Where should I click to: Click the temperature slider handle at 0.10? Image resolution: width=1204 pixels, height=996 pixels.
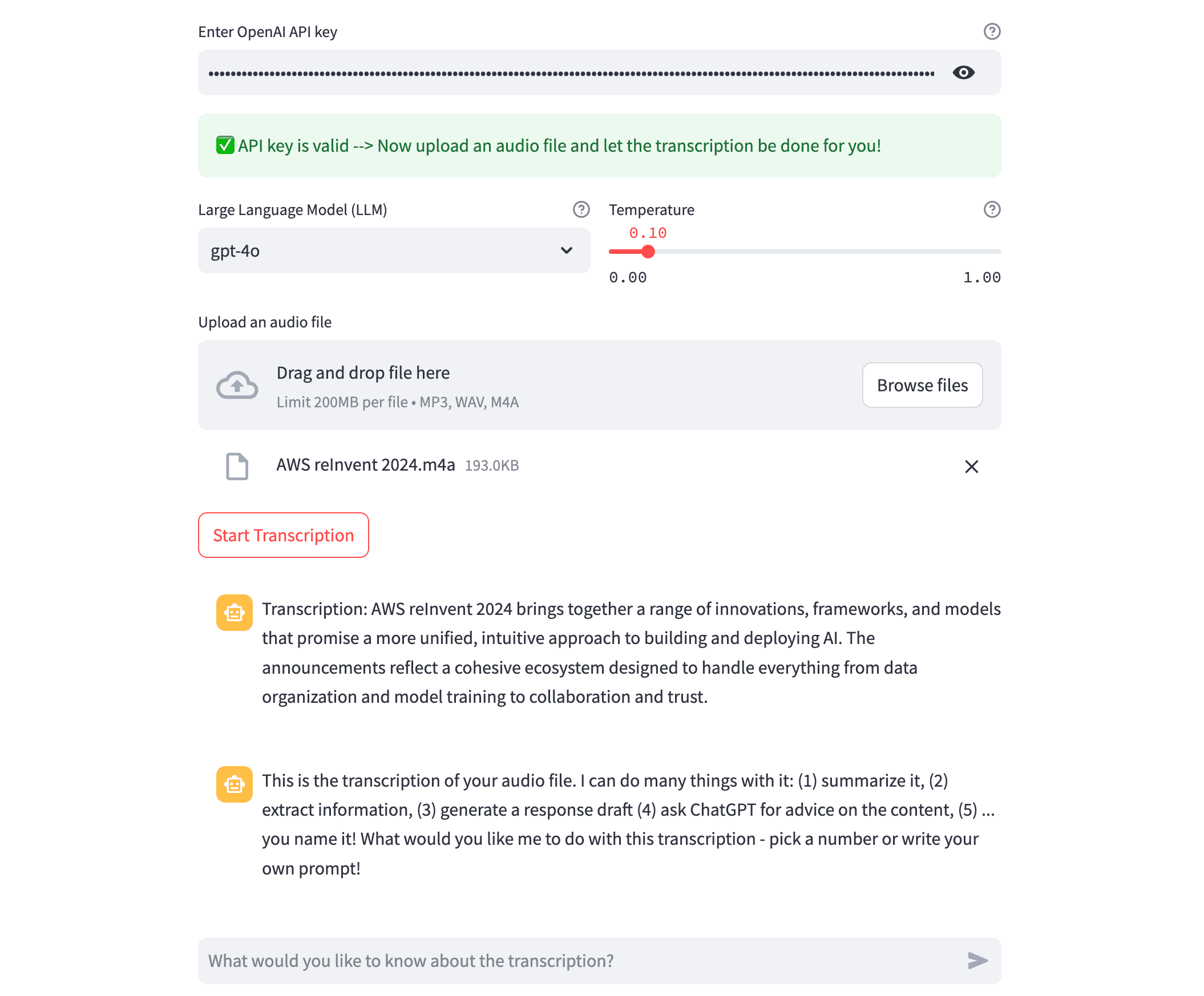(648, 252)
